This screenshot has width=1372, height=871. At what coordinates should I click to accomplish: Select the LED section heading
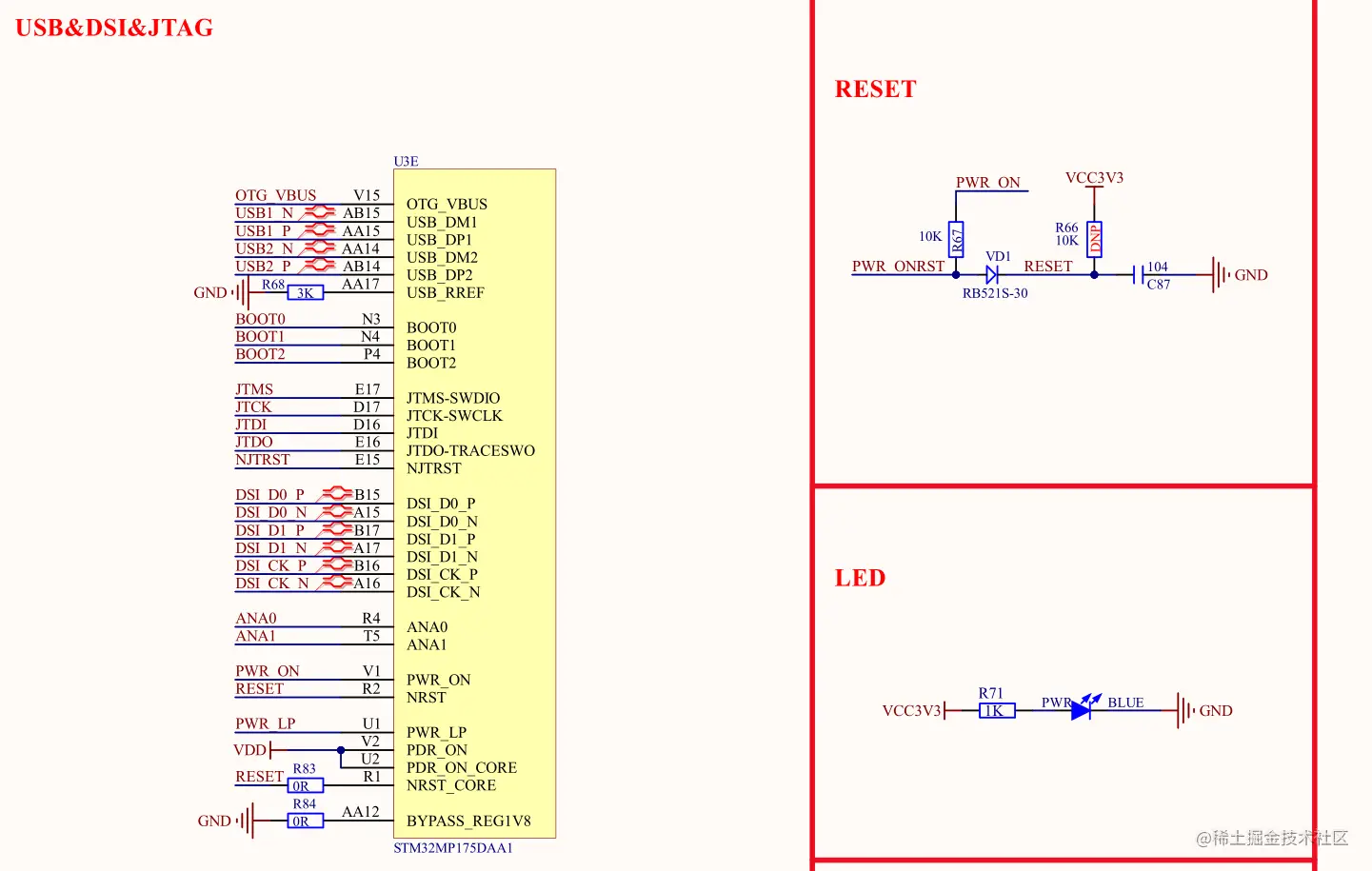point(860,578)
